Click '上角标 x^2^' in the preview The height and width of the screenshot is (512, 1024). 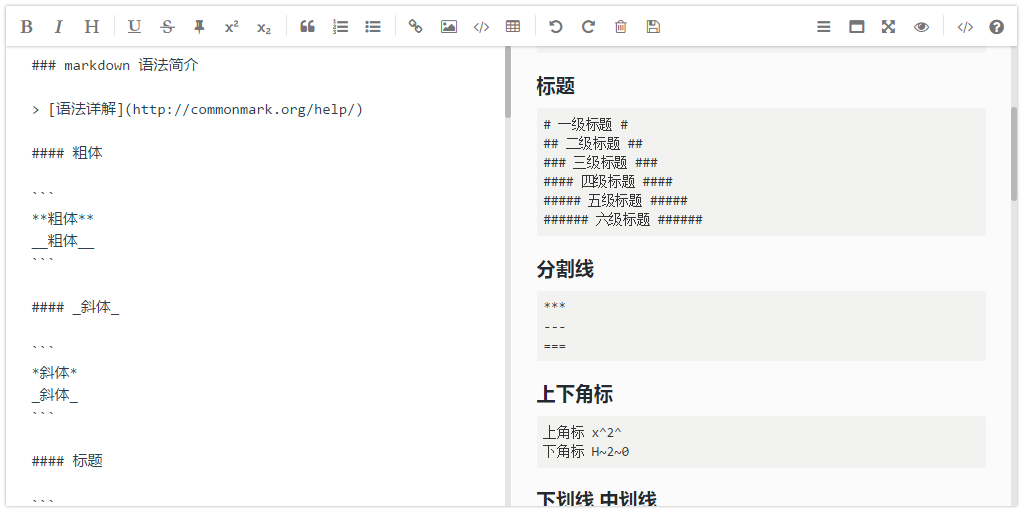pyautogui.click(x=583, y=432)
